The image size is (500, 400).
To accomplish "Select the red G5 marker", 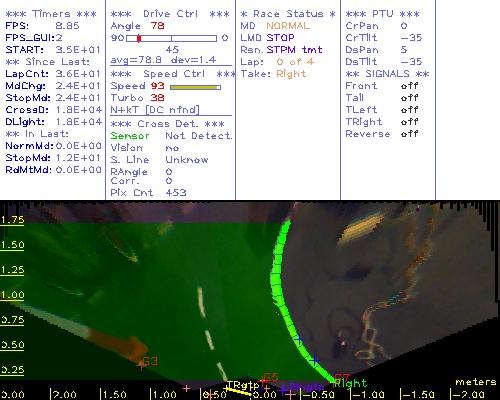I will pos(271,377).
